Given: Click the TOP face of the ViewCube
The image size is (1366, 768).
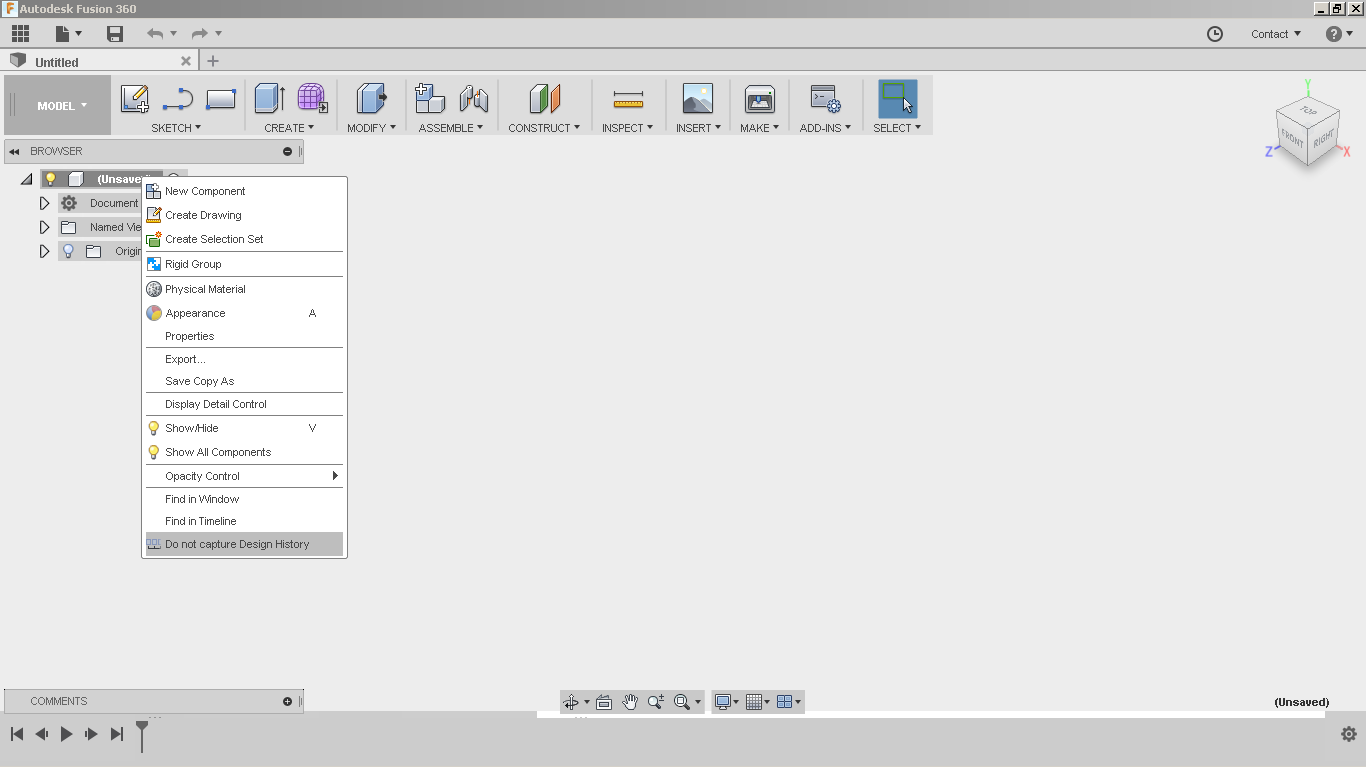Looking at the screenshot, I should tap(1308, 110).
